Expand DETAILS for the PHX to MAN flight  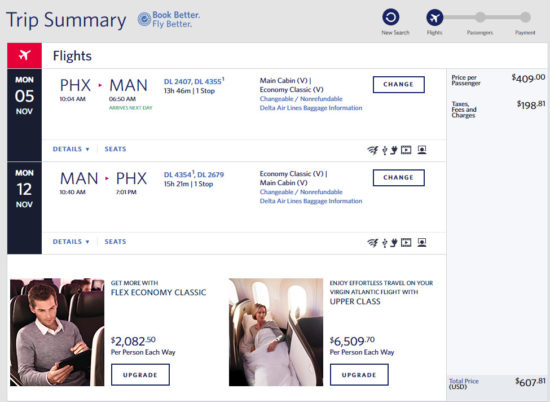coord(71,149)
